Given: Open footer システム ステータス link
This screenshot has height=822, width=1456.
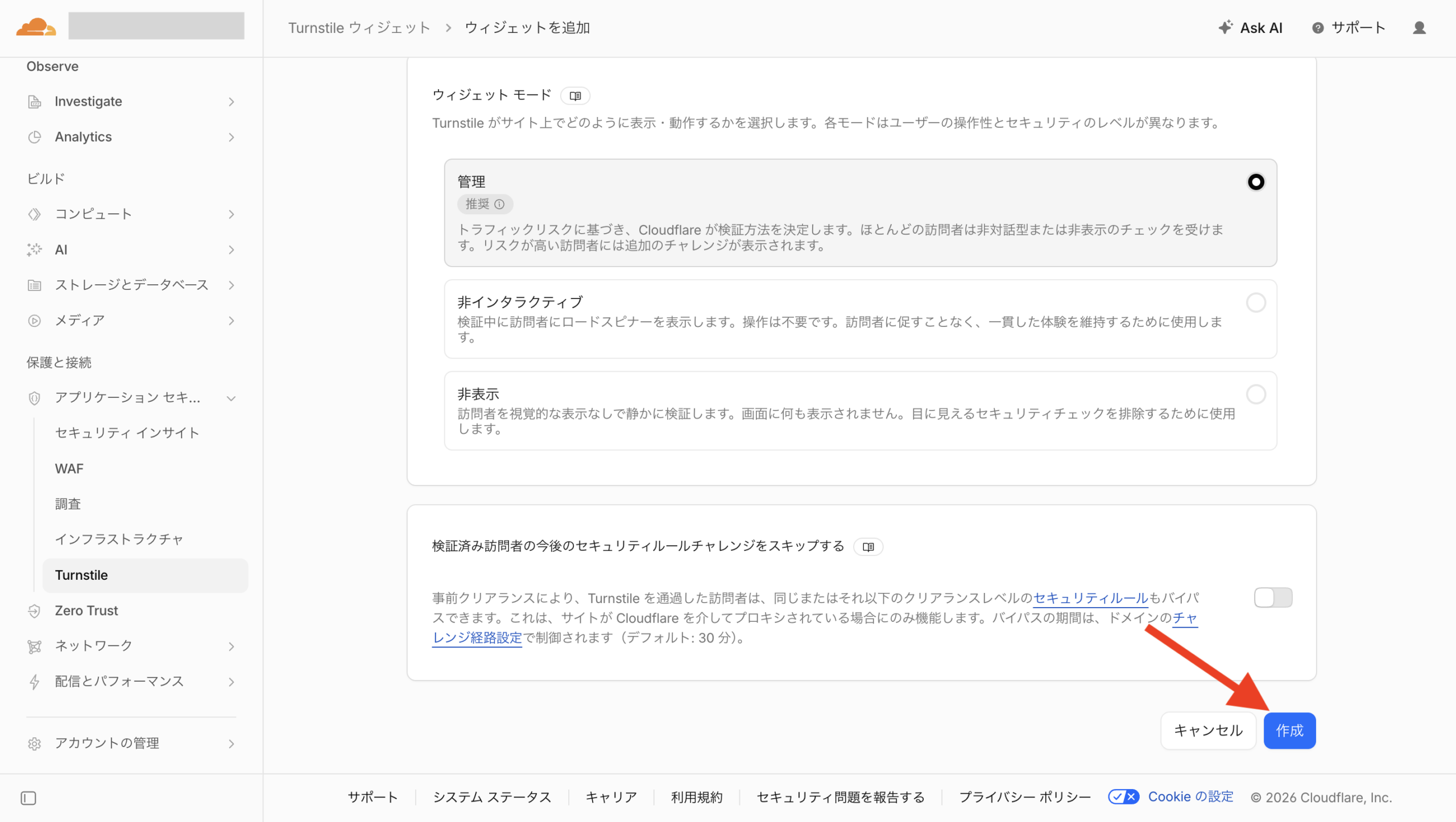Looking at the screenshot, I should coord(492,797).
